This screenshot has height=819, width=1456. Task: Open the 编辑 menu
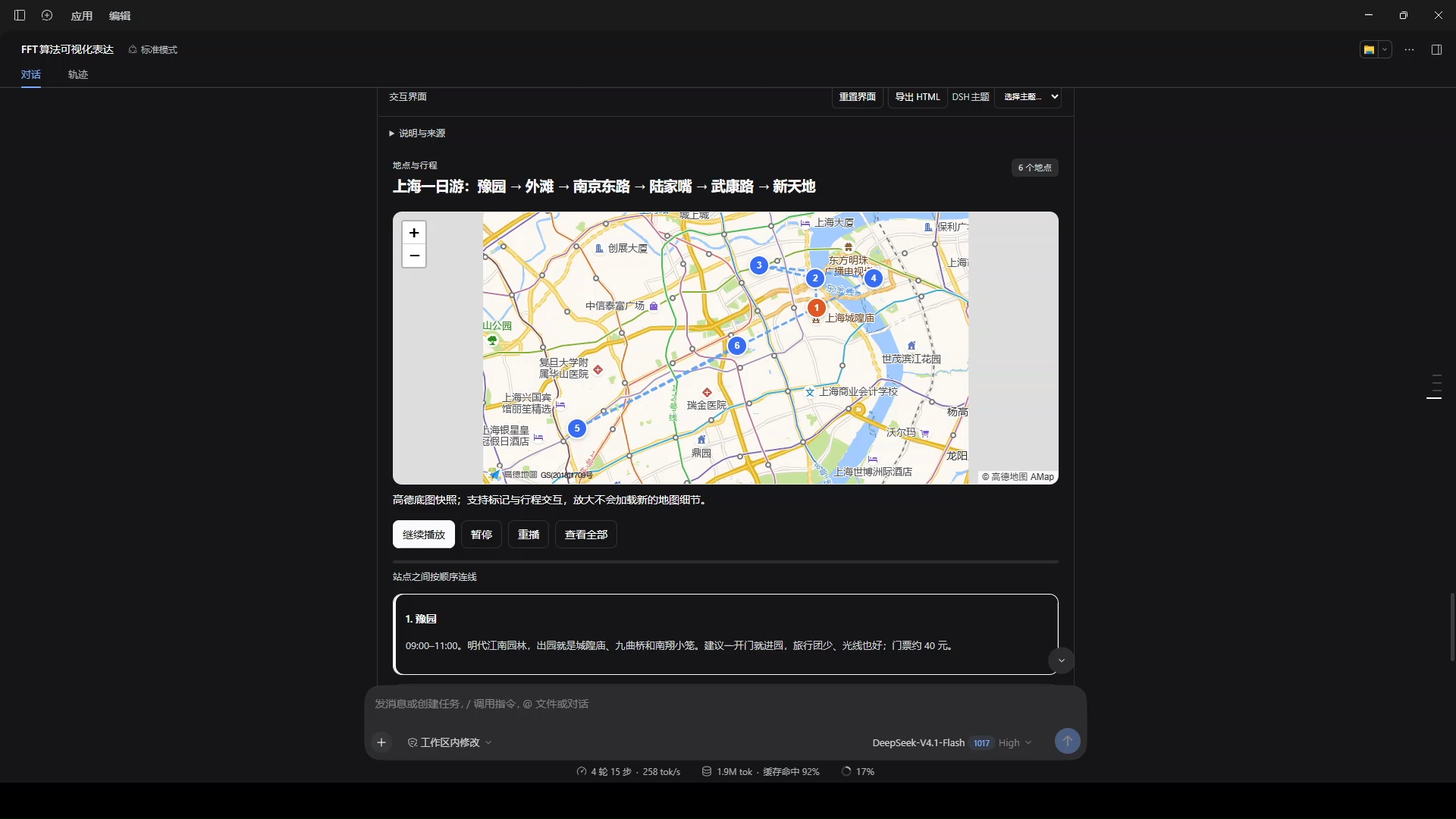point(120,16)
